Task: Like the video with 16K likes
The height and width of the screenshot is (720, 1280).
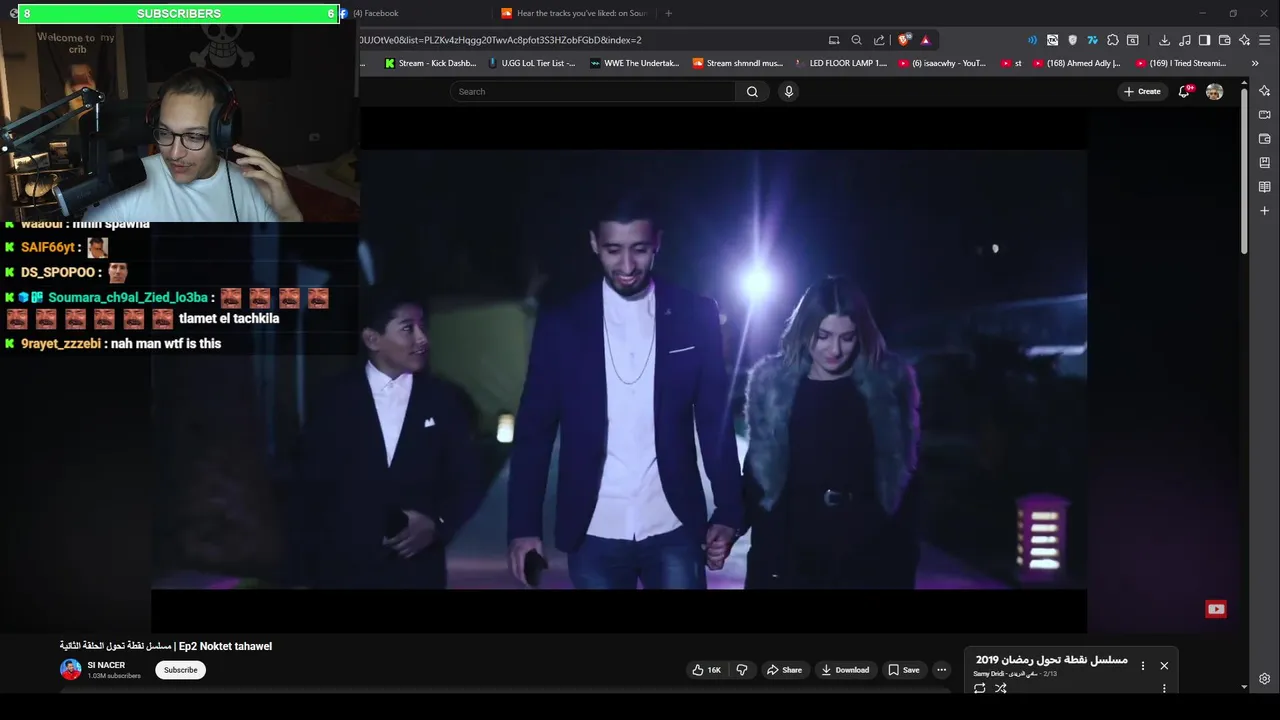Action: pyautogui.click(x=706, y=670)
